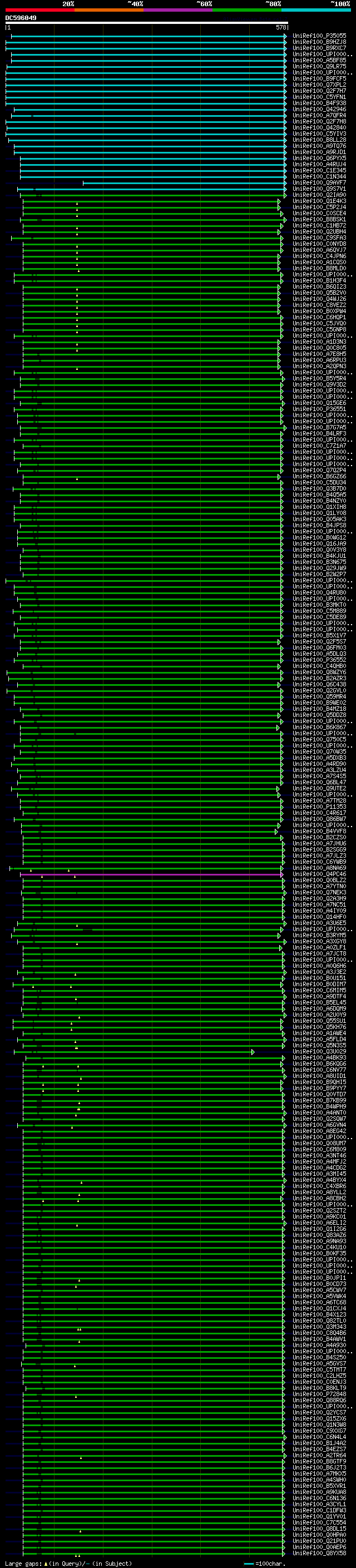Click the '=100char.' scale legend
Image resolution: width=356 pixels, height=1568 pixels.
(265, 1563)
